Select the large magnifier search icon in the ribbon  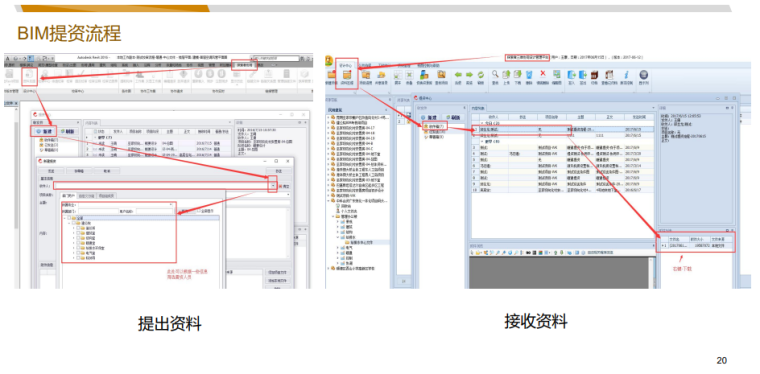pos(495,74)
